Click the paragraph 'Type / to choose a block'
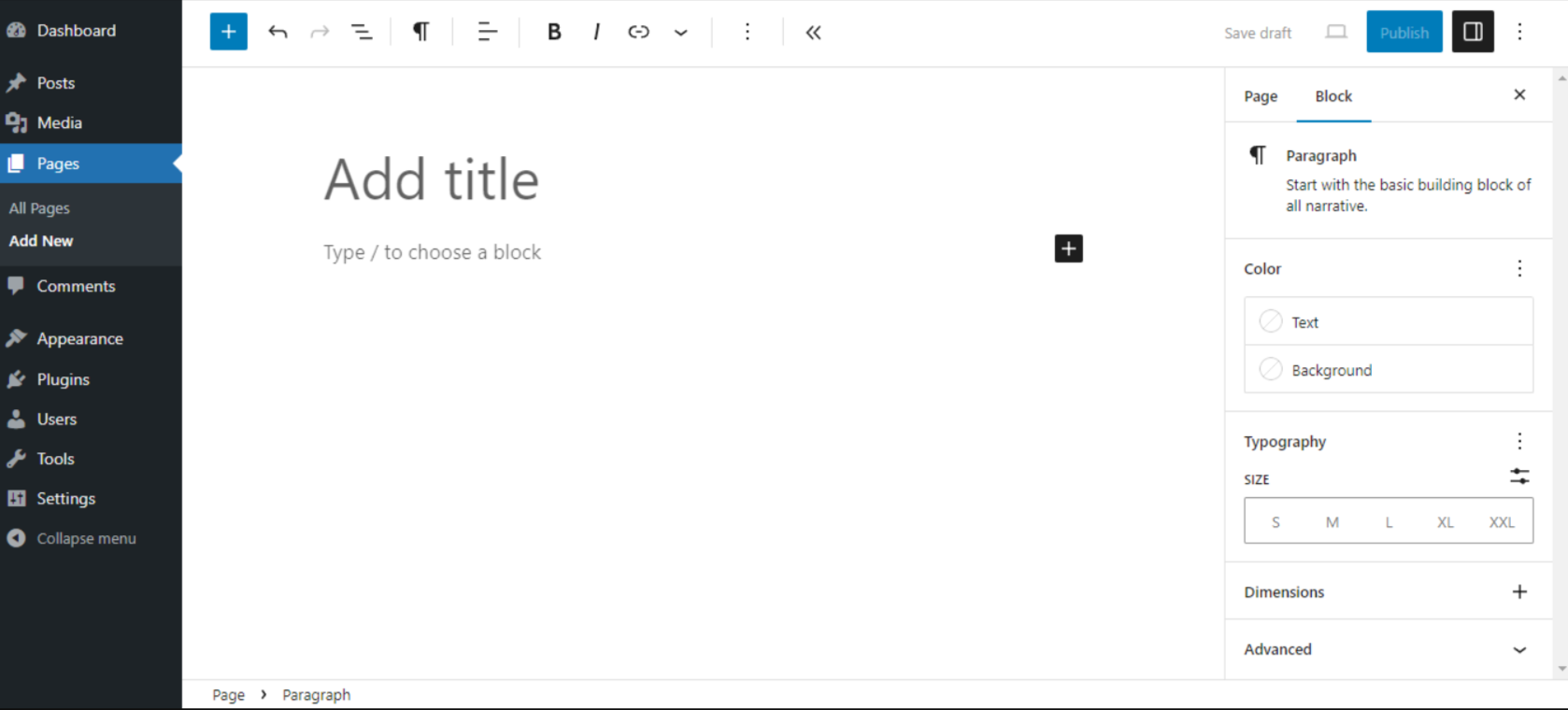This screenshot has height=710, width=1568. pos(432,252)
